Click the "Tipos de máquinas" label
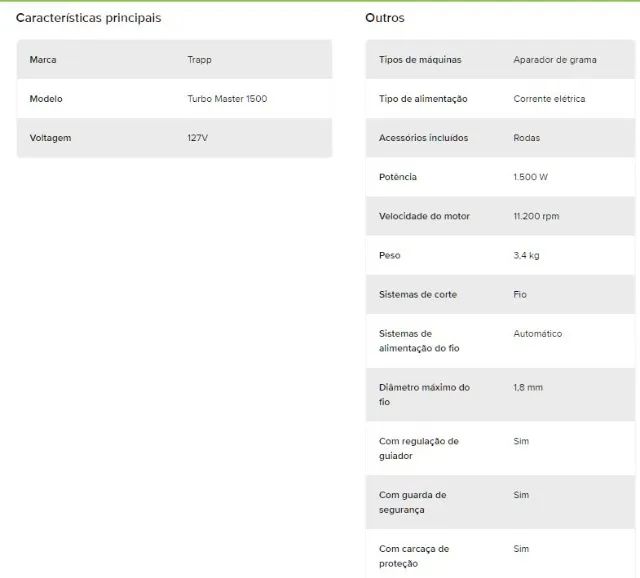The height and width of the screenshot is (578, 640). (420, 60)
